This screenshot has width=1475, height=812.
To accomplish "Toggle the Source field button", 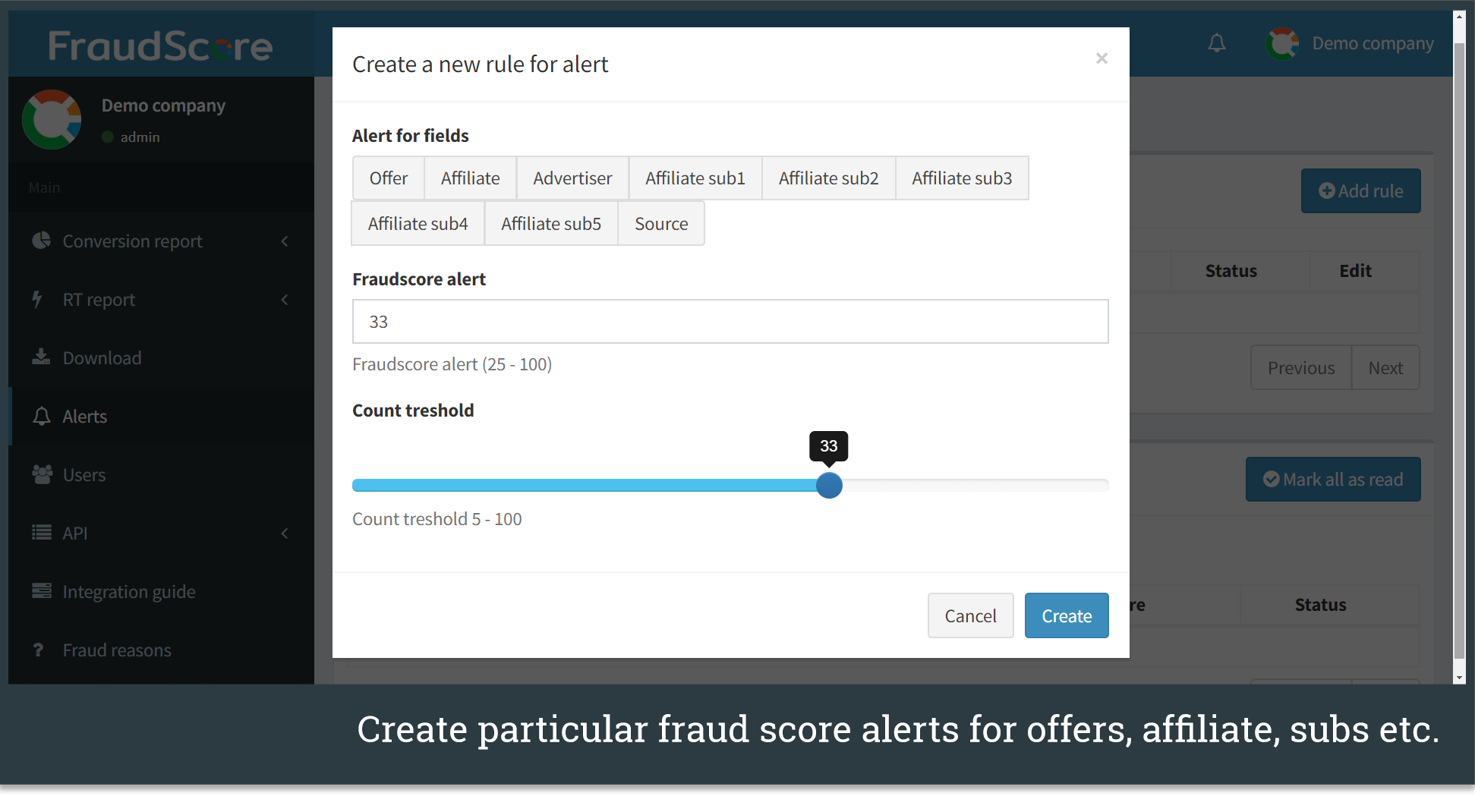I will [660, 224].
